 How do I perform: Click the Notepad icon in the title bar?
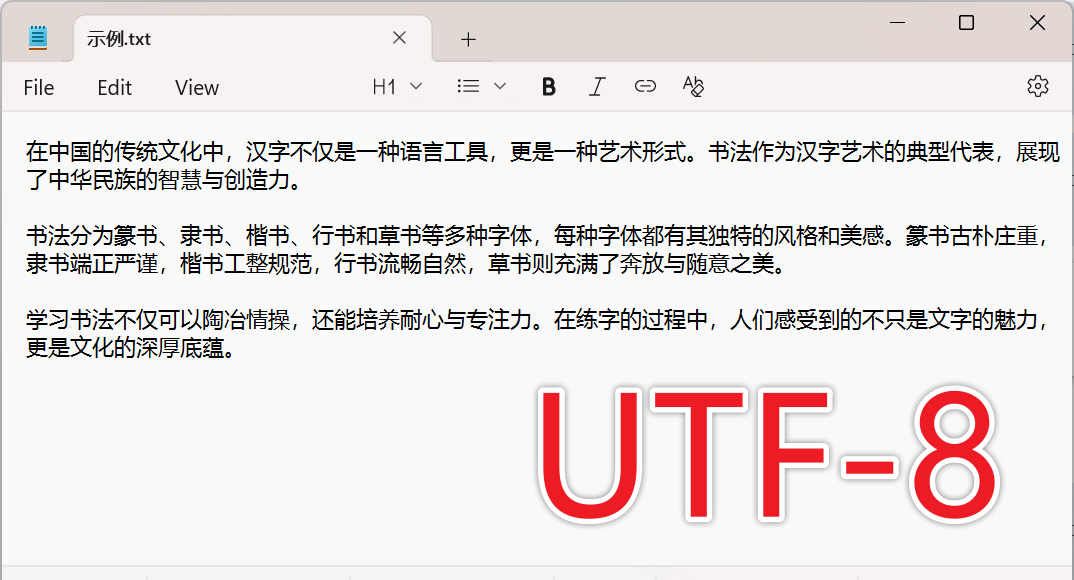pos(38,37)
